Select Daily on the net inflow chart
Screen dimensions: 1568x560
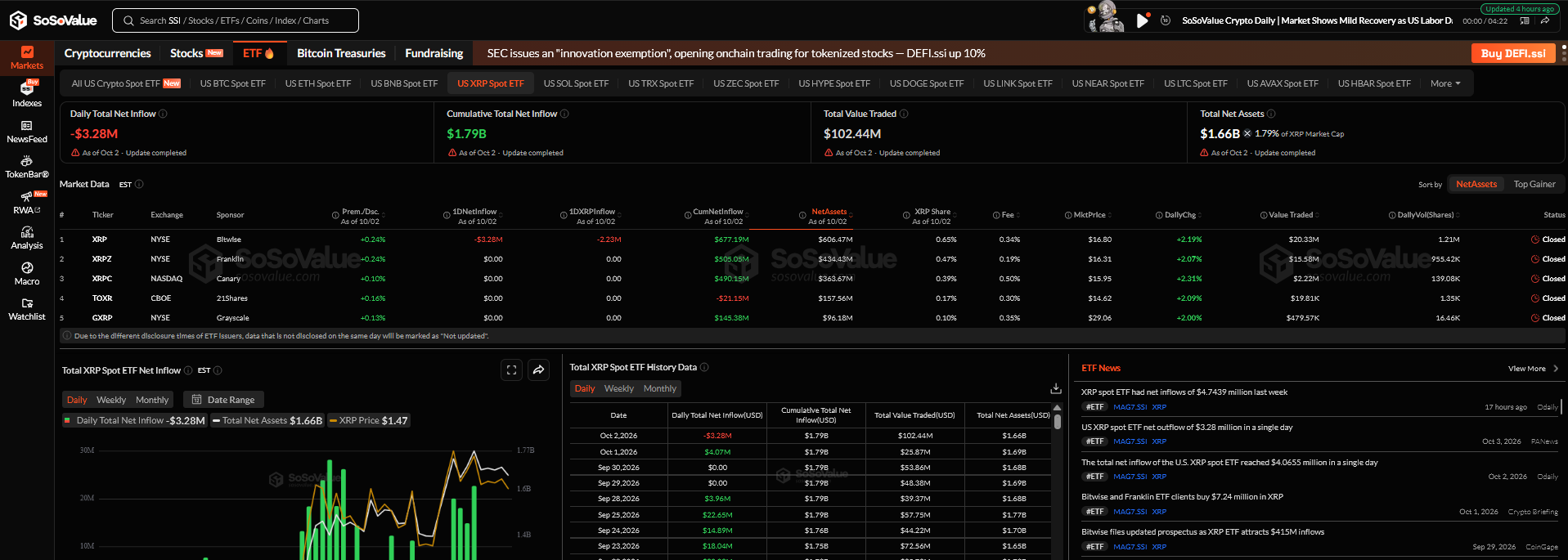(x=77, y=400)
